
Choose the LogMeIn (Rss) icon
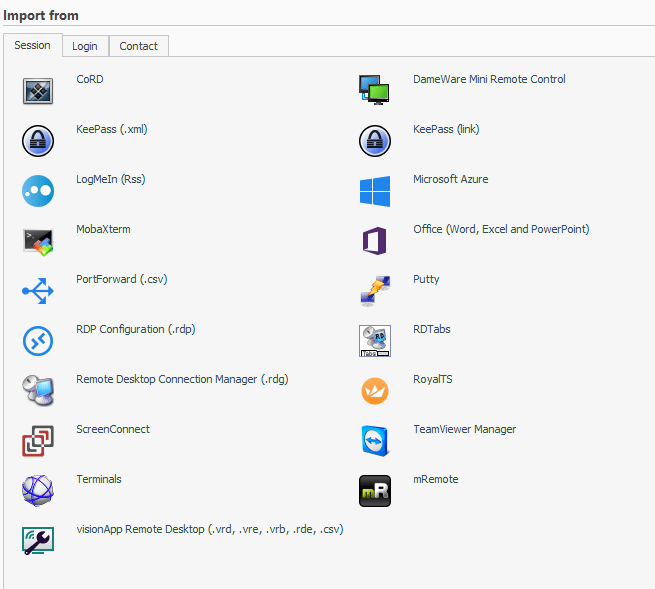tap(38, 191)
